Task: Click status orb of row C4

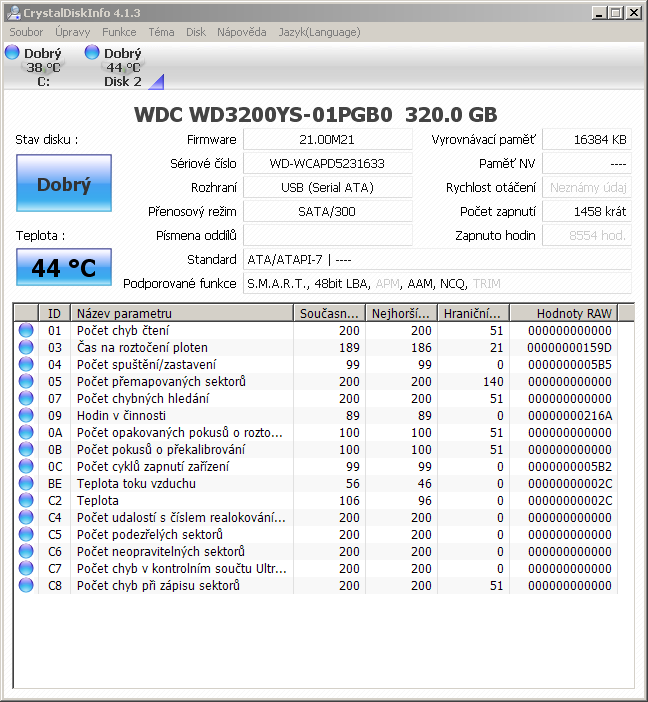Action: coord(26,518)
